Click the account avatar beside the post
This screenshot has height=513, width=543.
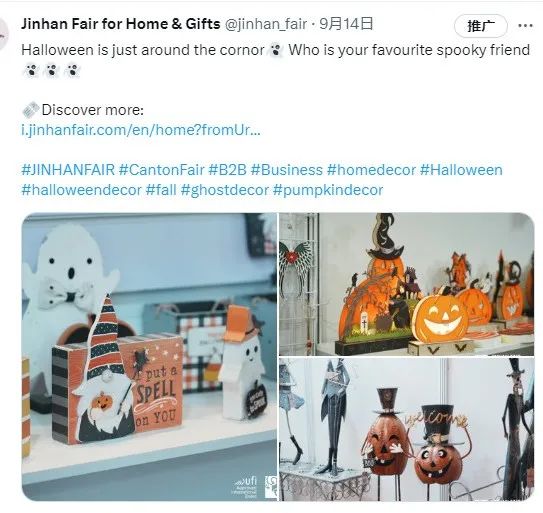pyautogui.click(x=3, y=34)
